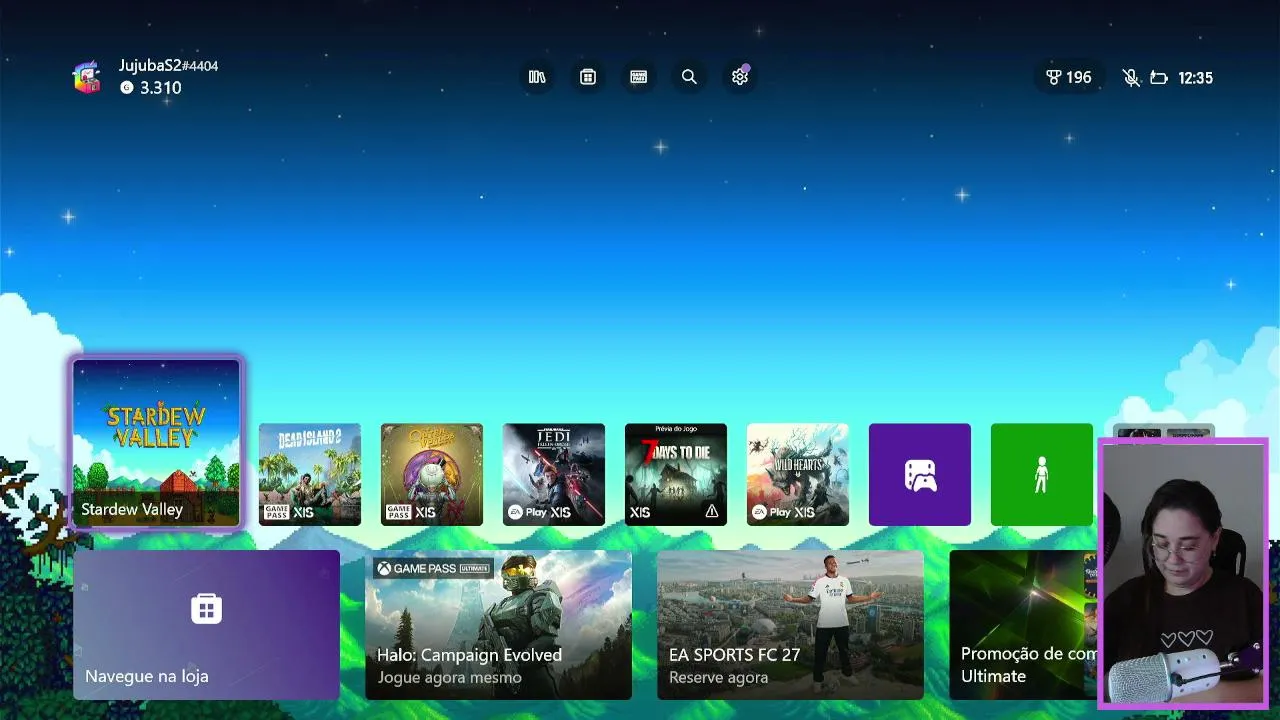Click the warning icon on 7 Days to Die

712,512
